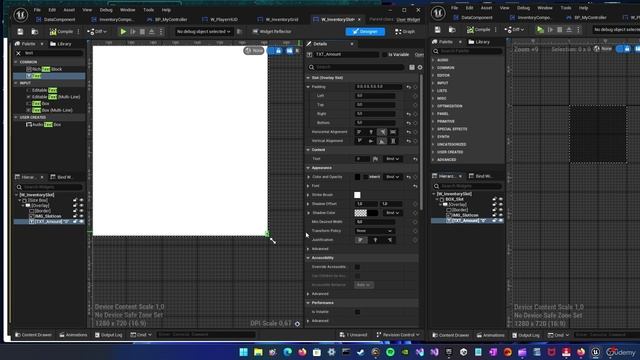640x360 pixels.
Task: Set Horizontal Alignment to fill
Action: (x=393, y=132)
